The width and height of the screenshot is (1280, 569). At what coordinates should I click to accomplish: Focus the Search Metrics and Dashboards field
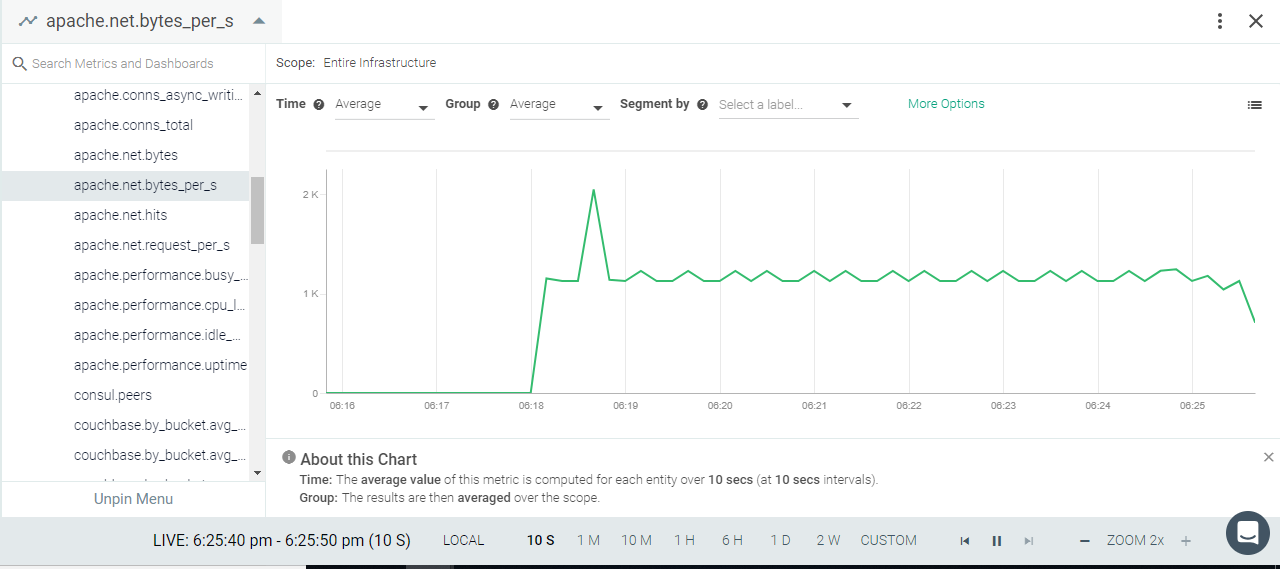coord(134,64)
